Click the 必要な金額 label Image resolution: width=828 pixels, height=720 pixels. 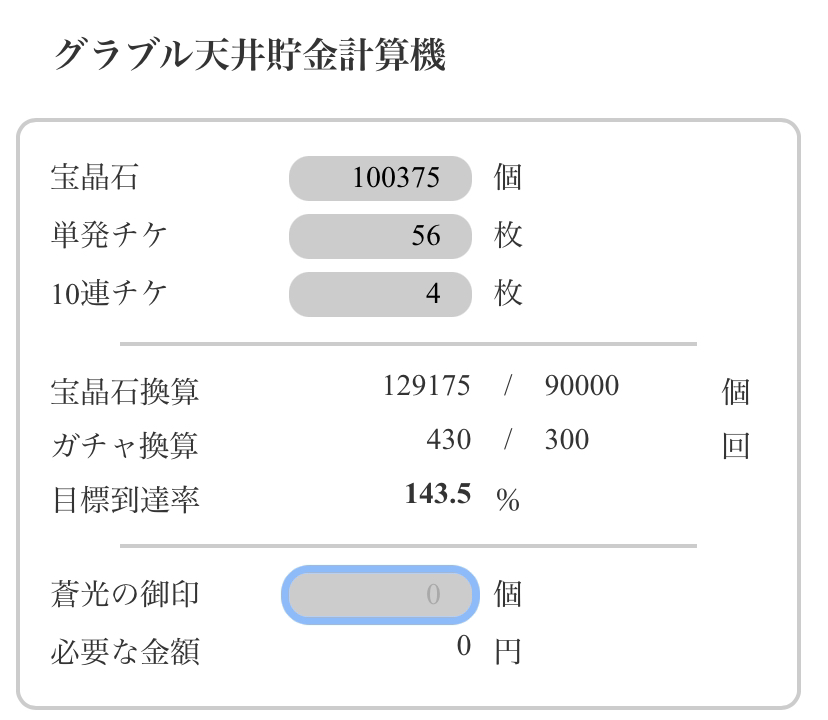[125, 652]
